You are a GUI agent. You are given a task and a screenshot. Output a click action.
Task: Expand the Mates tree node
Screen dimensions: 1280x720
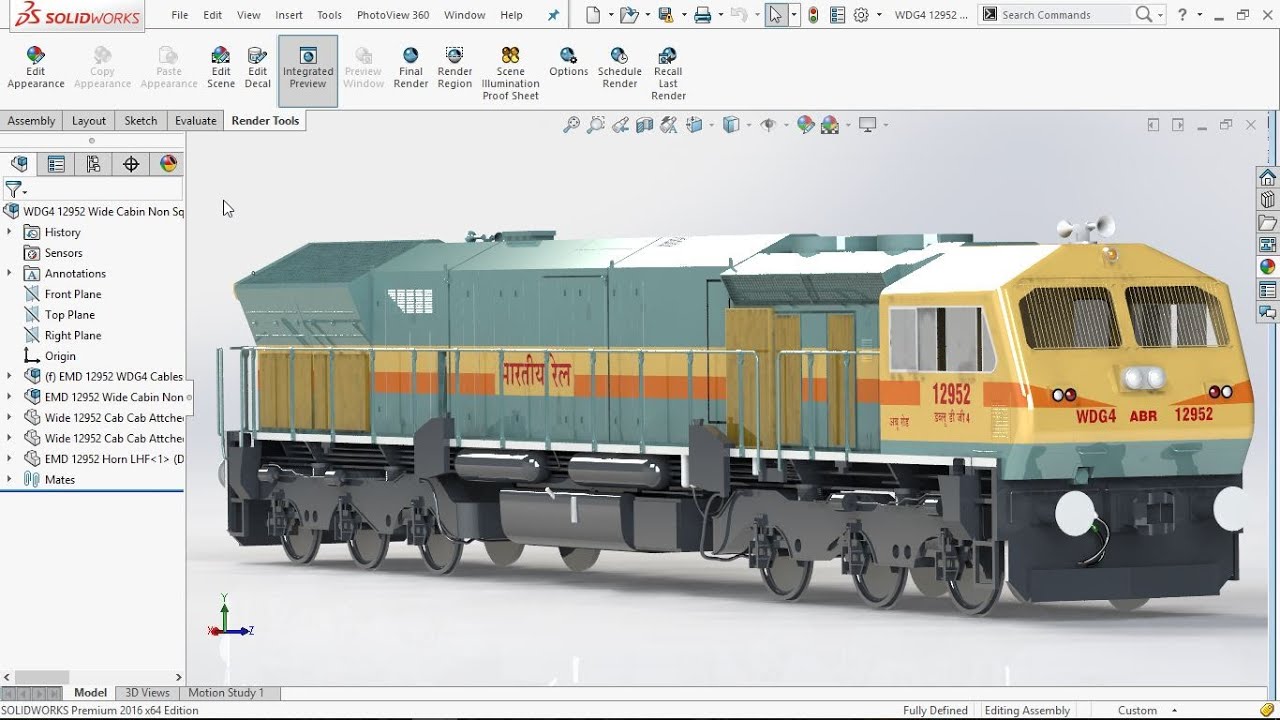pyautogui.click(x=9, y=479)
